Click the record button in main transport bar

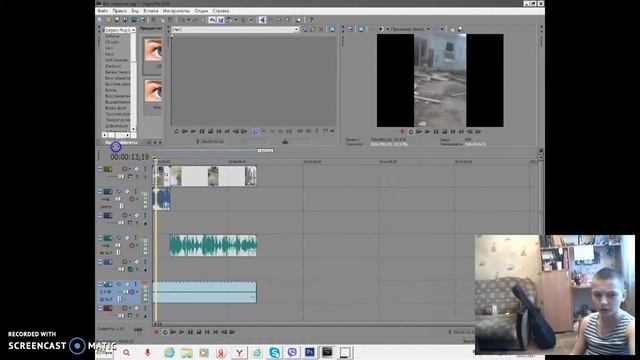click(156, 332)
